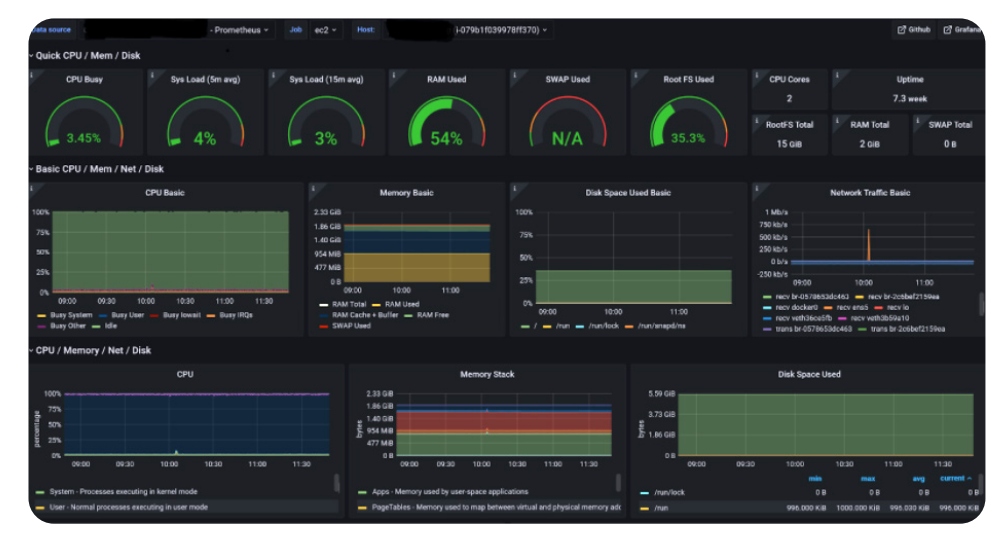Open info icon on CPU Cores panel
This screenshot has height=542, width=1008.
pos(757,75)
